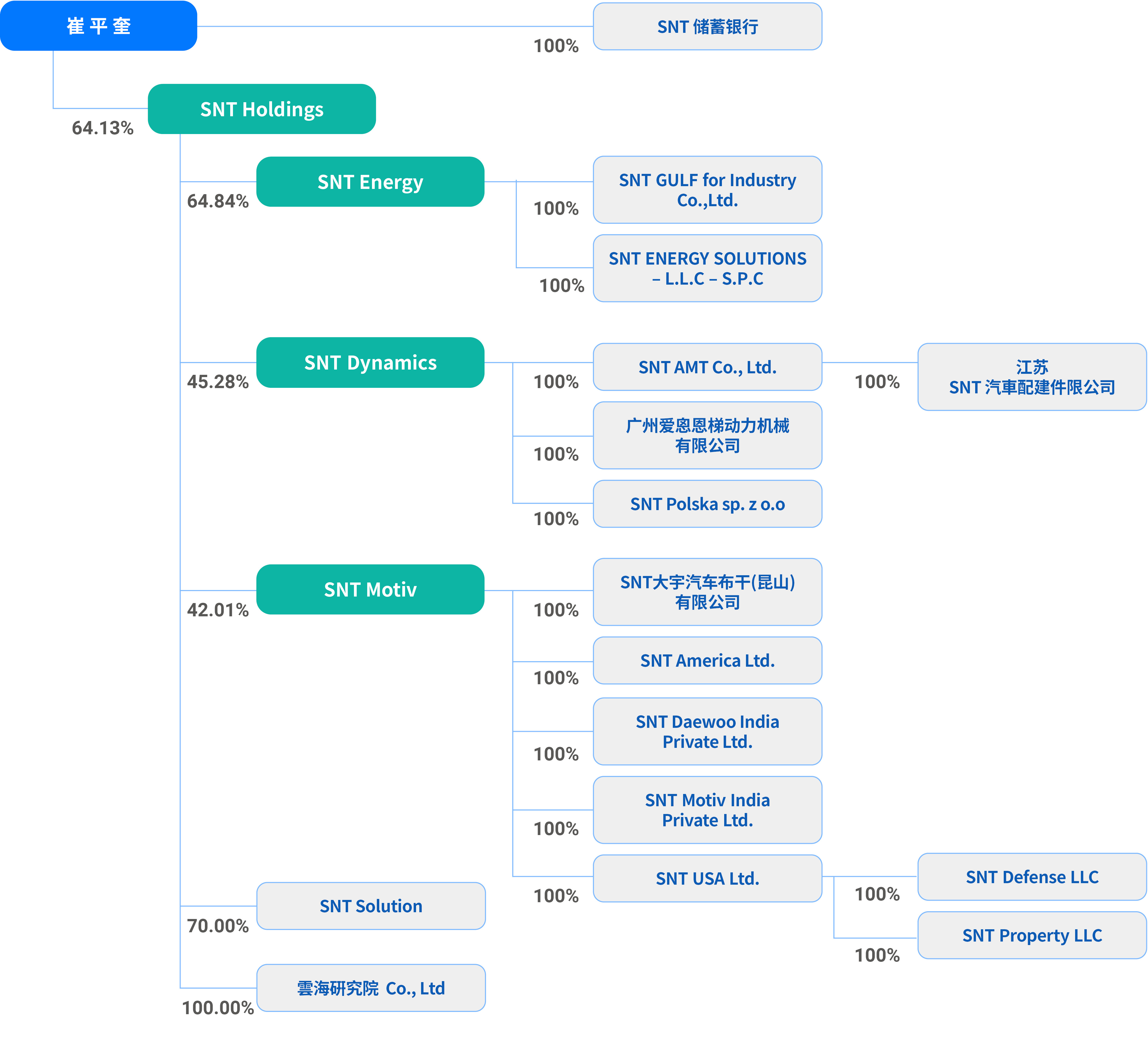The height and width of the screenshot is (1044, 1148).
Task: Click 100% label beside SNT America Ltd.
Action: click(556, 678)
